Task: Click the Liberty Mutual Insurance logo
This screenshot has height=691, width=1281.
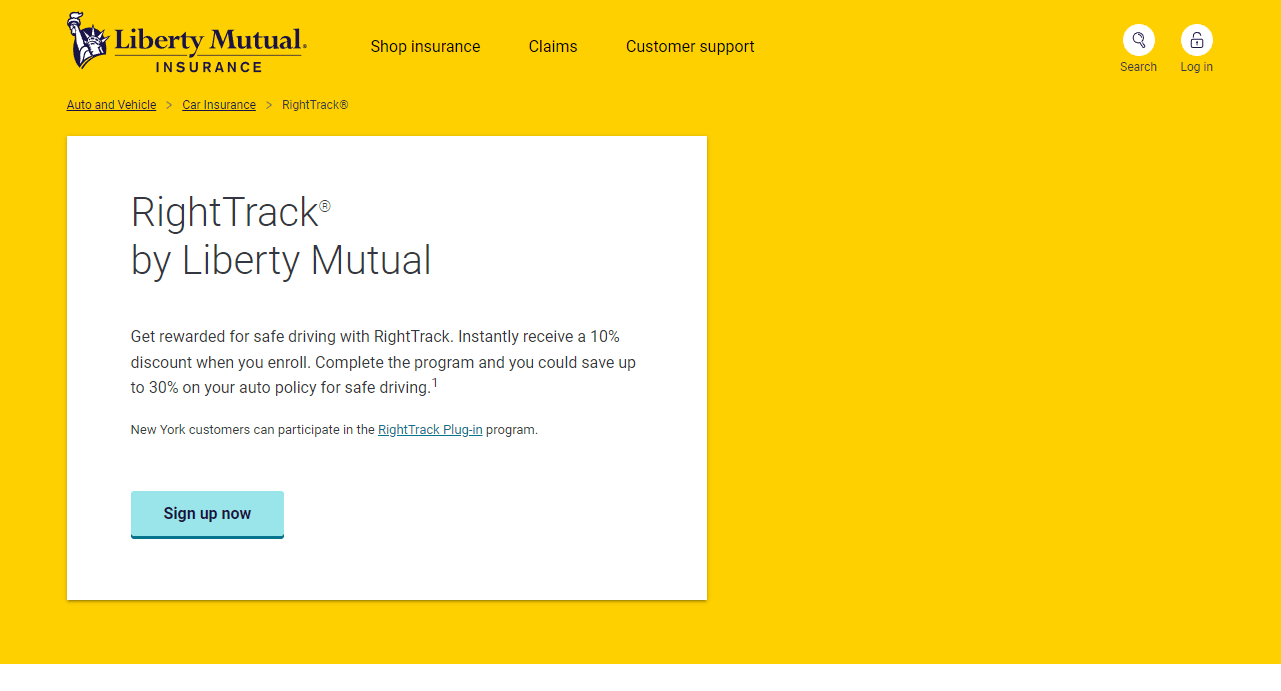Action: pyautogui.click(x=187, y=42)
